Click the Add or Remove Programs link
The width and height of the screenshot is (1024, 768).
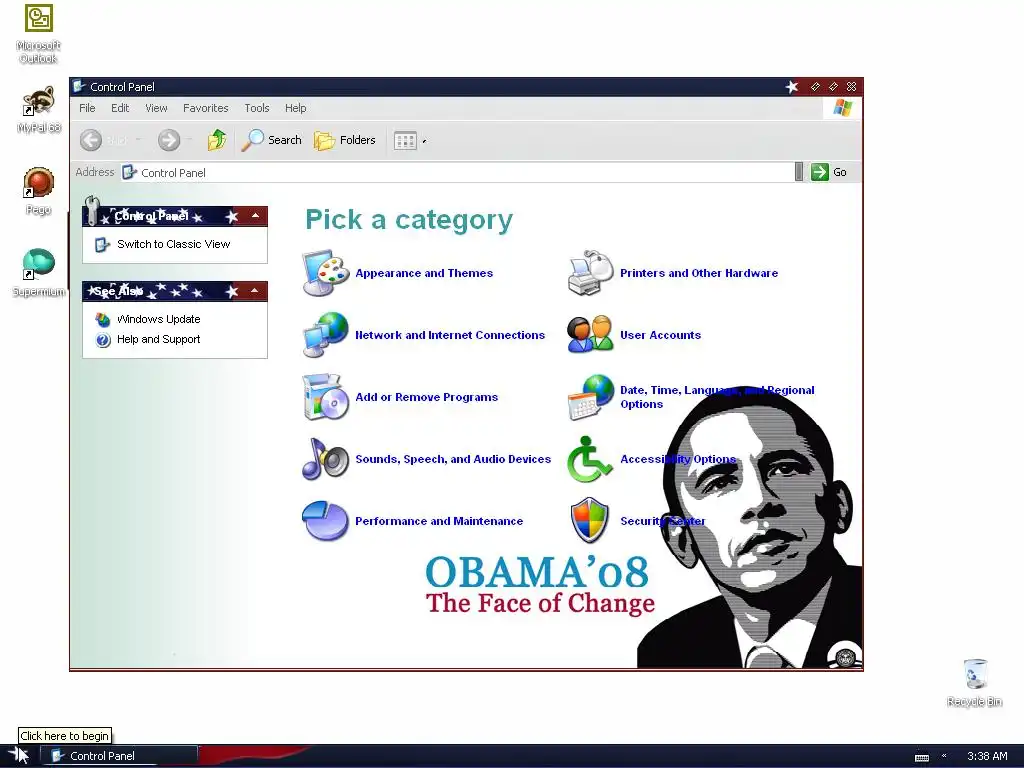pos(426,397)
